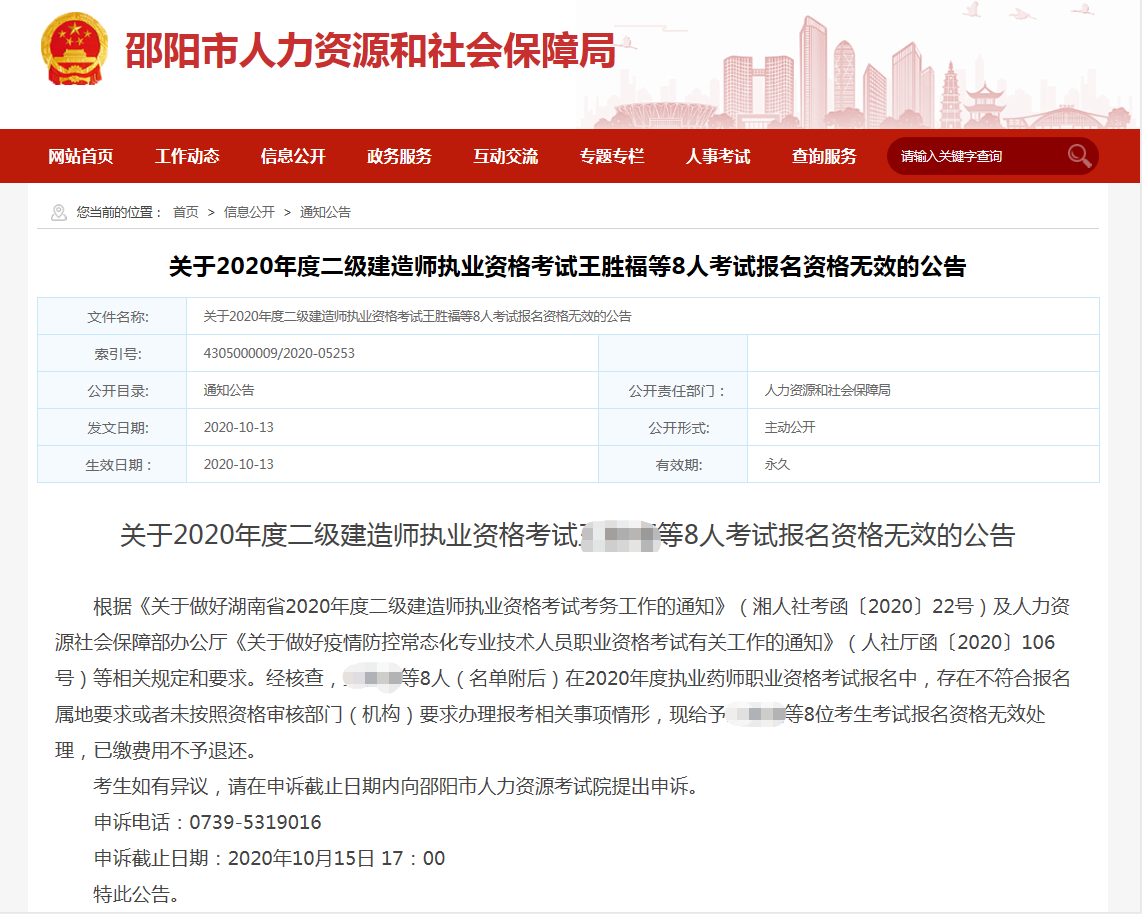Screen dimensions: 1142x914
Task: Click the 信息公开 breadcrumb link
Action: point(249,212)
